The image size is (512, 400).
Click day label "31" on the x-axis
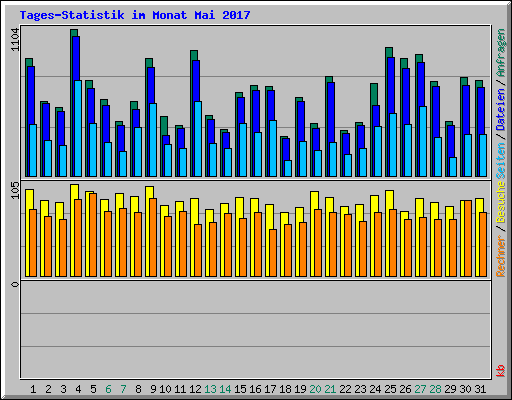(x=480, y=389)
